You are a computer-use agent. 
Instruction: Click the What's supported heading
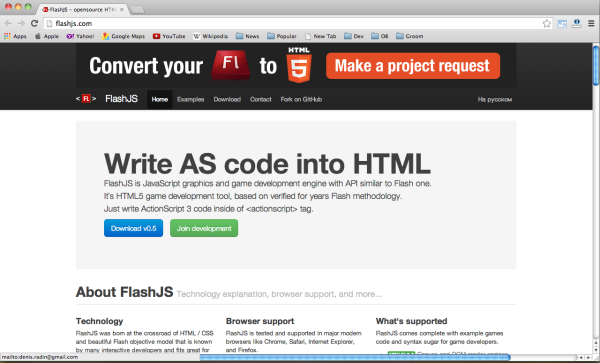click(411, 321)
